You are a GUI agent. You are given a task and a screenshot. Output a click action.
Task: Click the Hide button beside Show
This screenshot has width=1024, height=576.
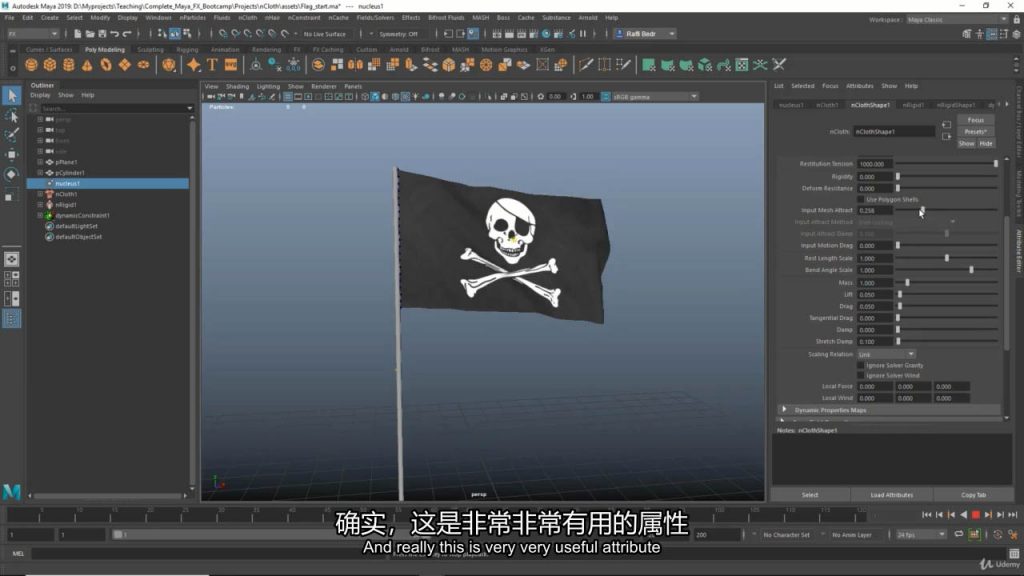(986, 144)
